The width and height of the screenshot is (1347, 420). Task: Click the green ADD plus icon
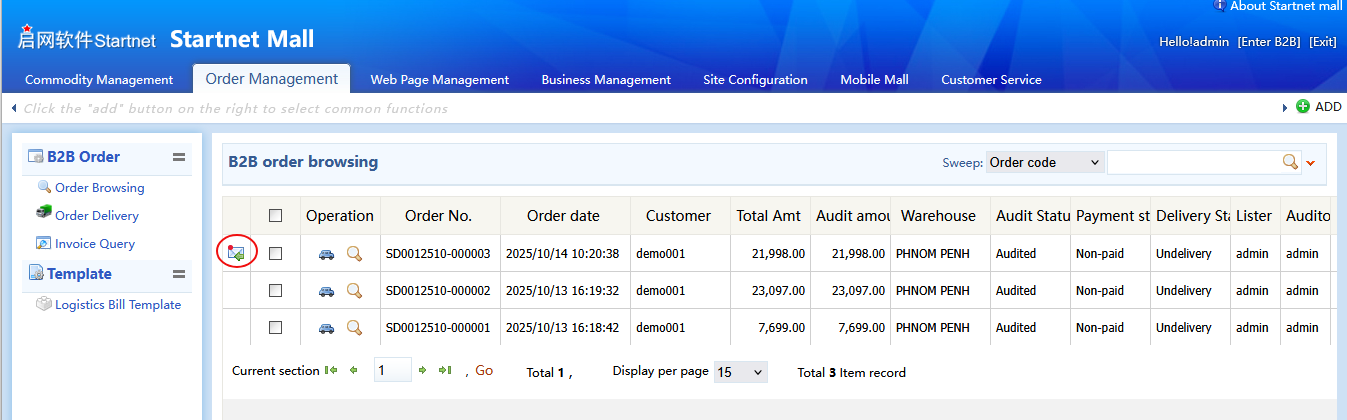1302,107
